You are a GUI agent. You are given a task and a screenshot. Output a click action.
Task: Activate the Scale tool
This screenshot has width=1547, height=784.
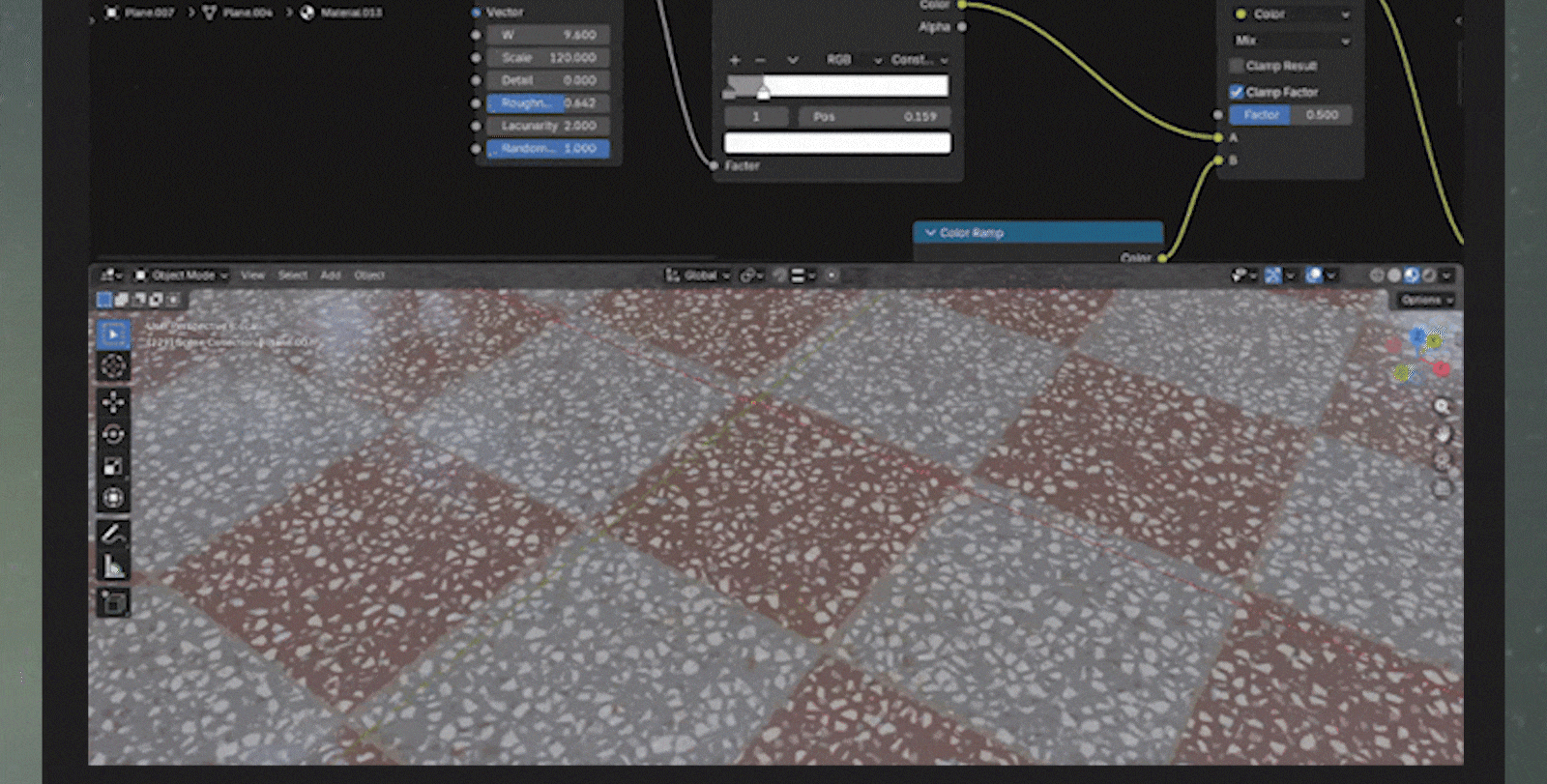coord(113,467)
